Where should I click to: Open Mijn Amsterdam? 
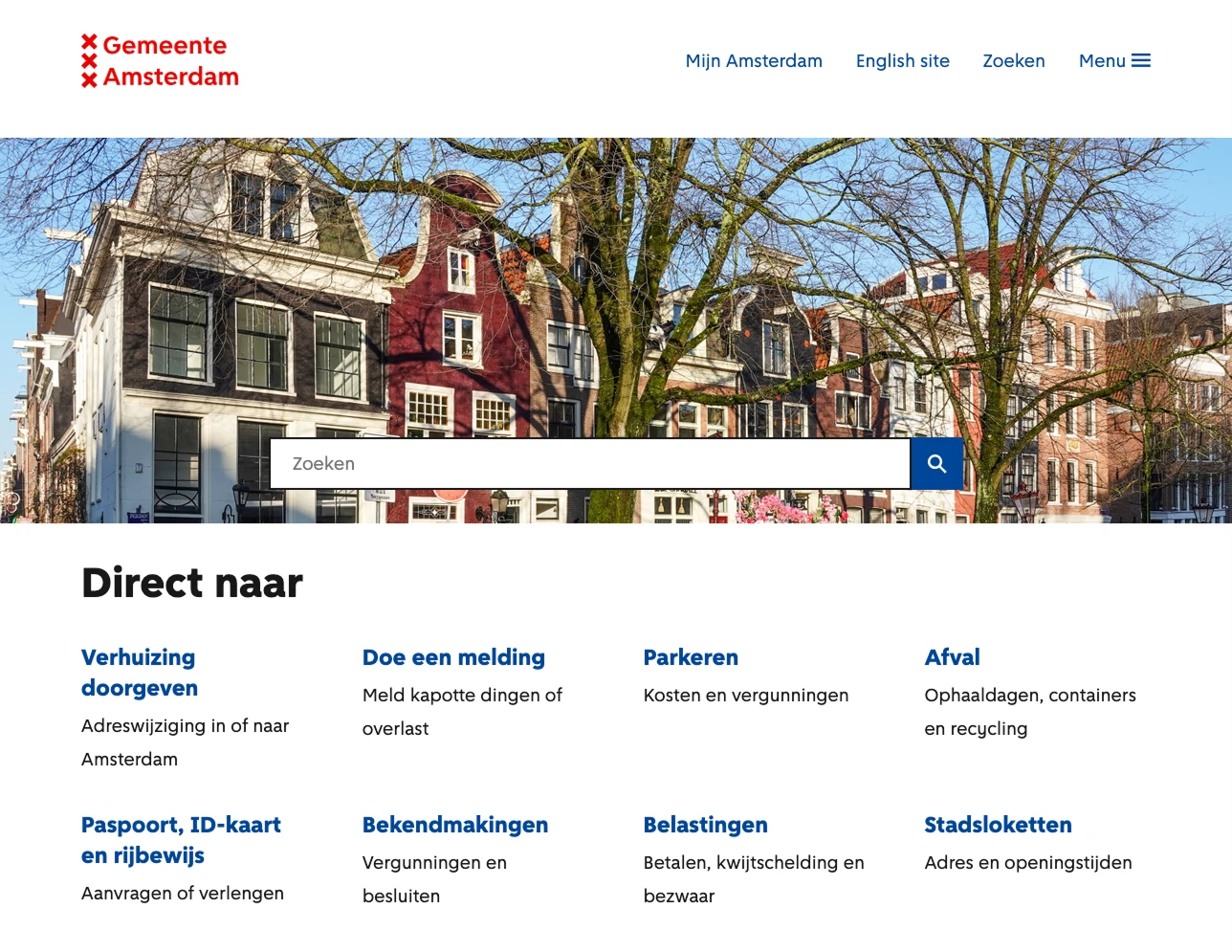point(754,61)
